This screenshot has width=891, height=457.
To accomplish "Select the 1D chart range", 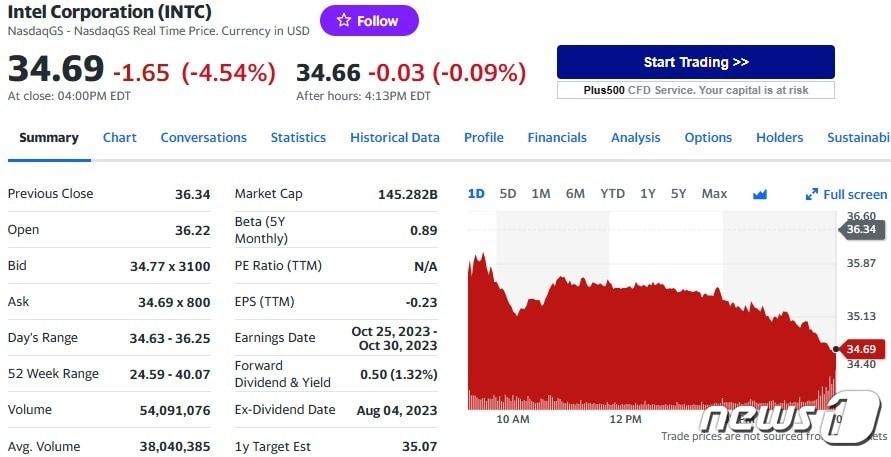I will (x=476, y=194).
